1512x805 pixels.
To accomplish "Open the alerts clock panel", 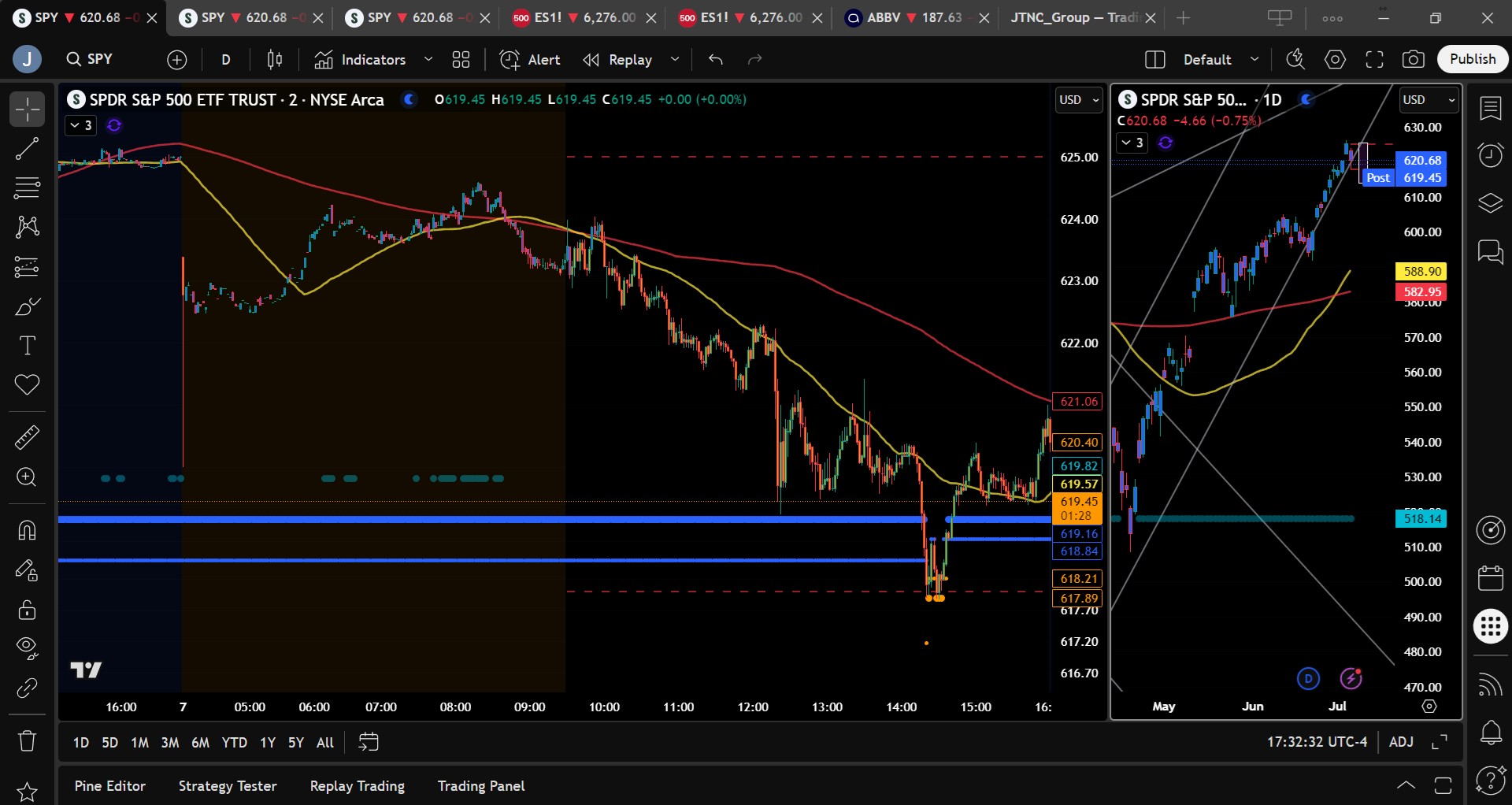I will [1490, 154].
